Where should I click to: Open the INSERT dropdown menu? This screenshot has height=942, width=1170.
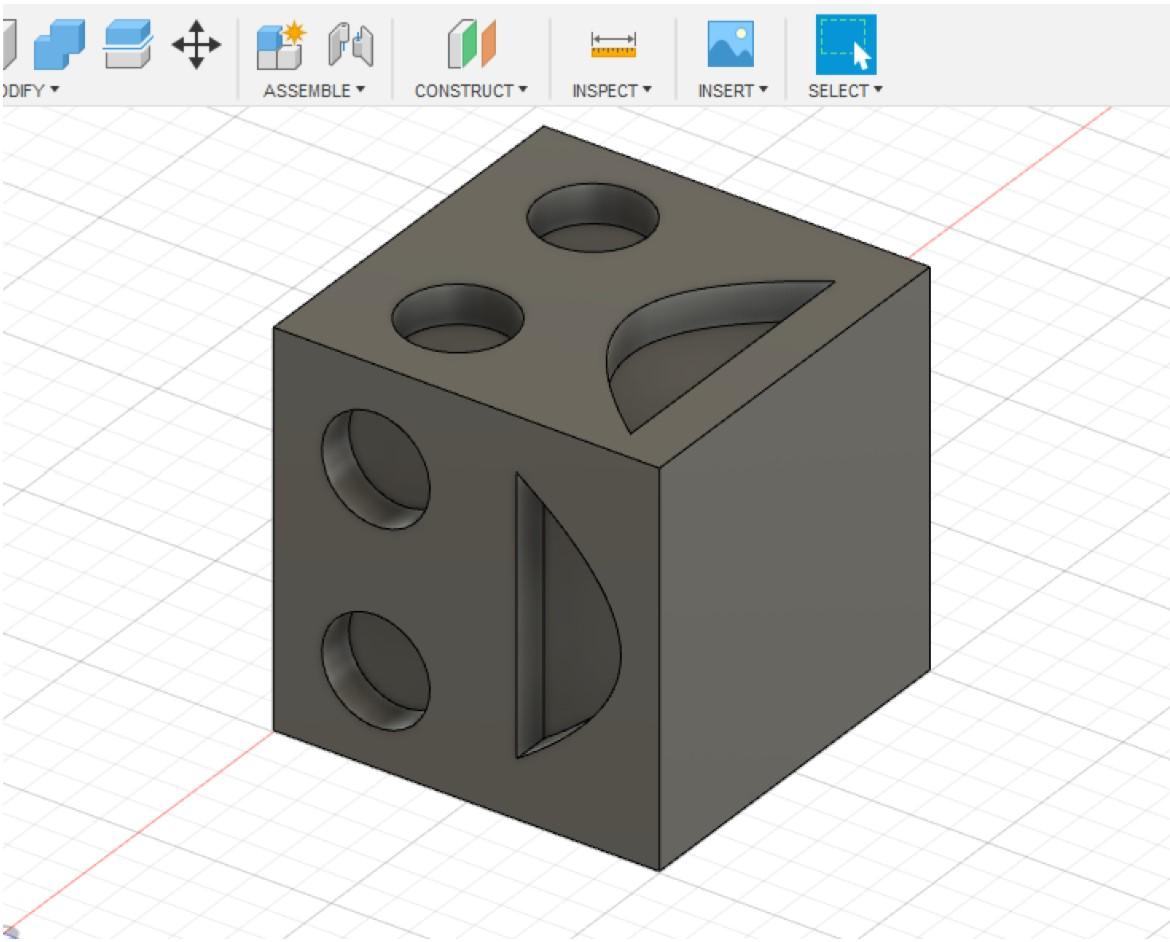pos(732,90)
